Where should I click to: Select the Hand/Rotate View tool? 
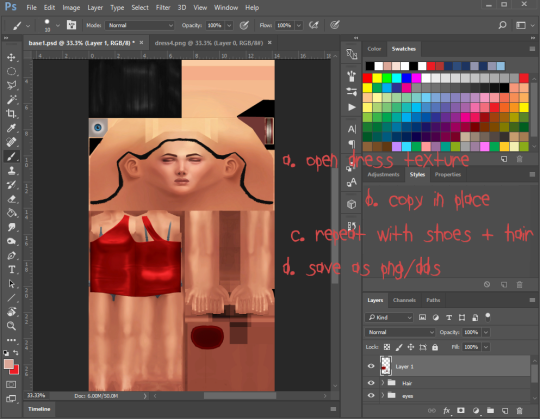[x=11, y=312]
